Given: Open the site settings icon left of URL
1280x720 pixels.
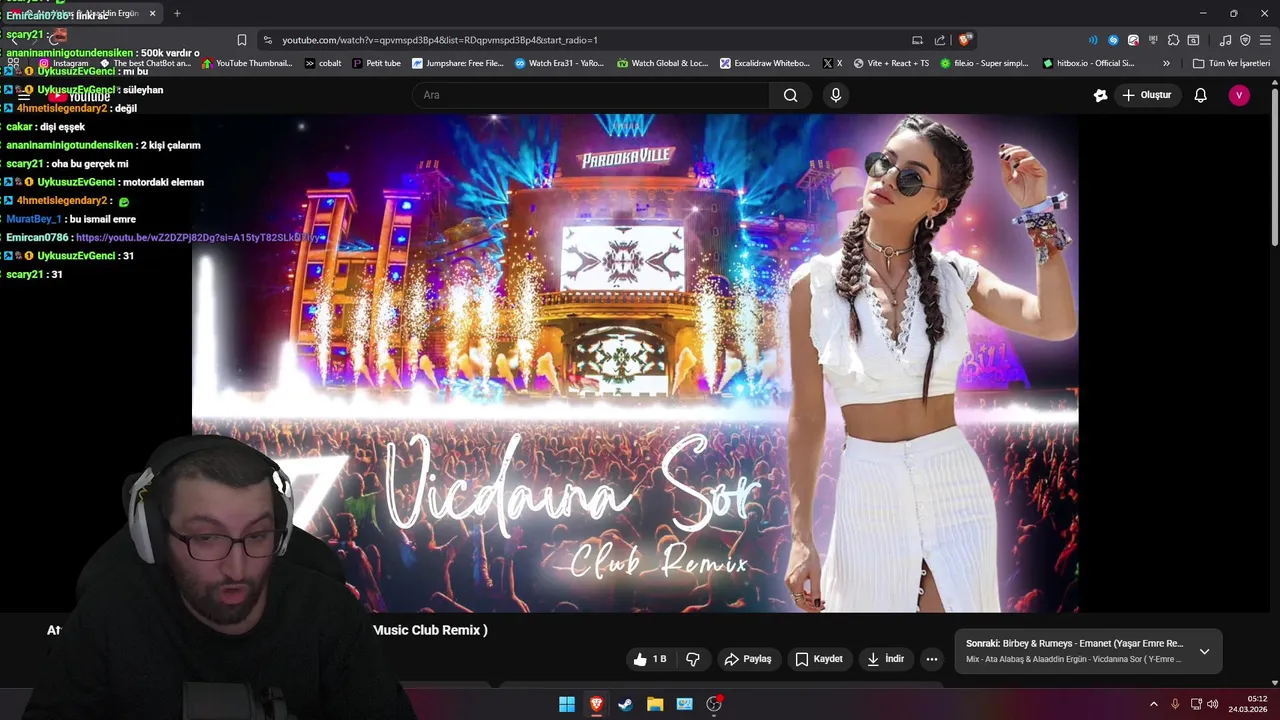Looking at the screenshot, I should coord(266,40).
